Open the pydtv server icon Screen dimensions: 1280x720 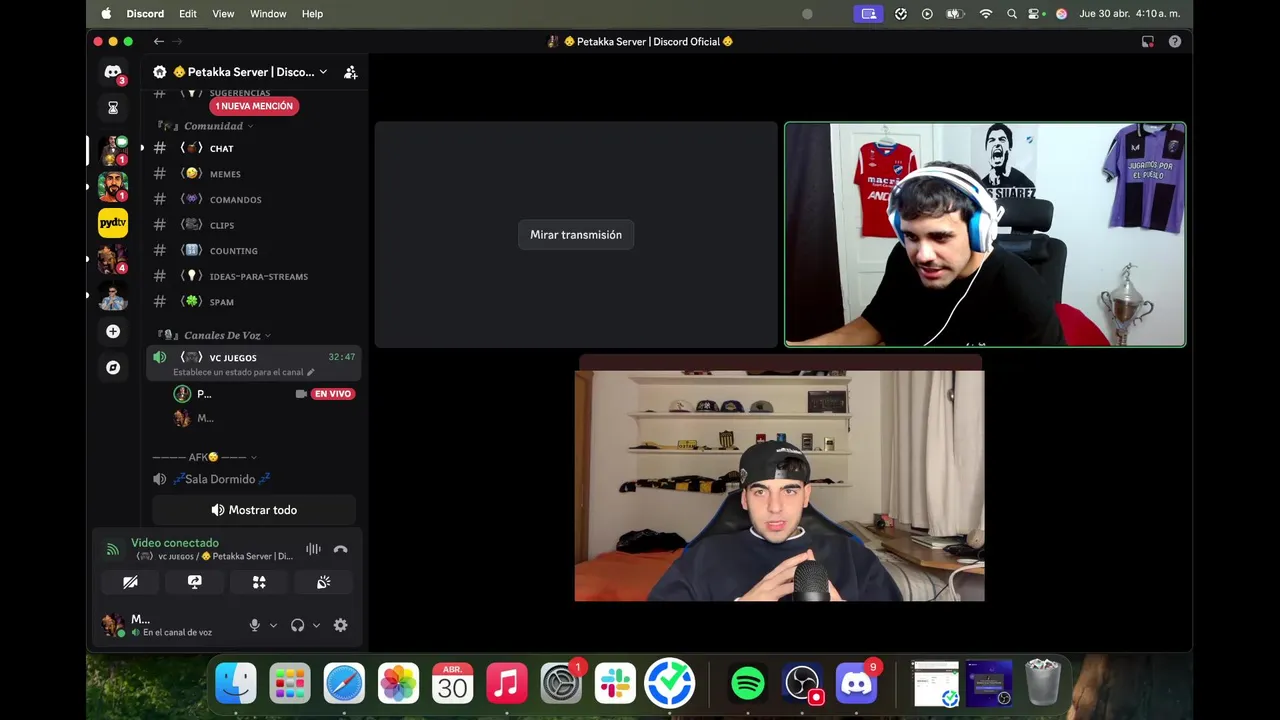pyautogui.click(x=113, y=222)
